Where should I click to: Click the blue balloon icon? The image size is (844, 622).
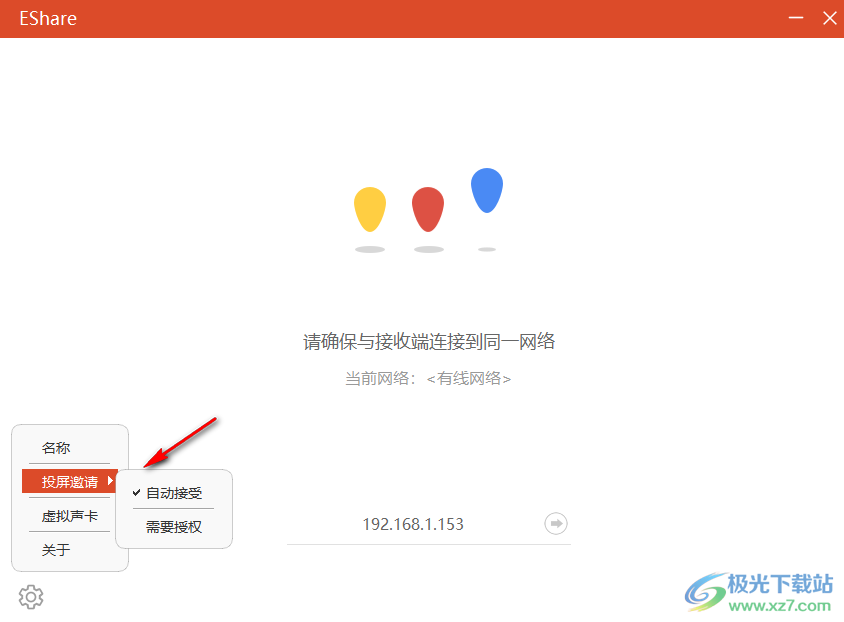(487, 190)
